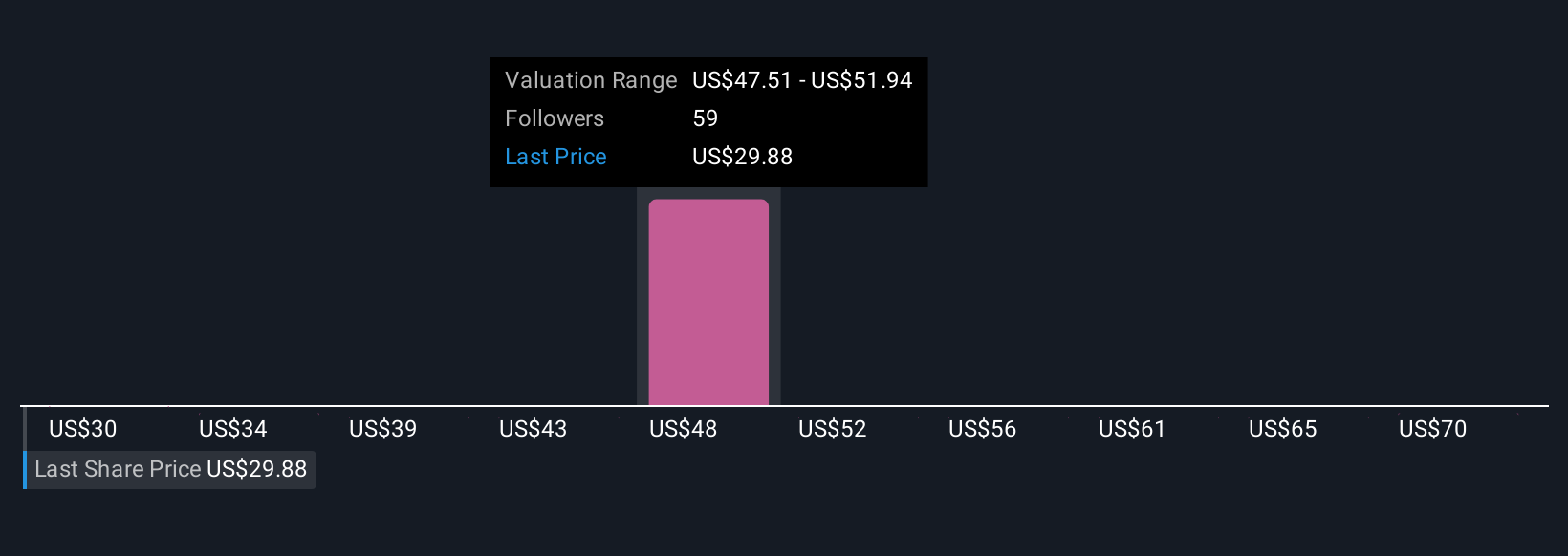Click the US$52 axis label
The width and height of the screenshot is (1568, 556).
point(833,429)
